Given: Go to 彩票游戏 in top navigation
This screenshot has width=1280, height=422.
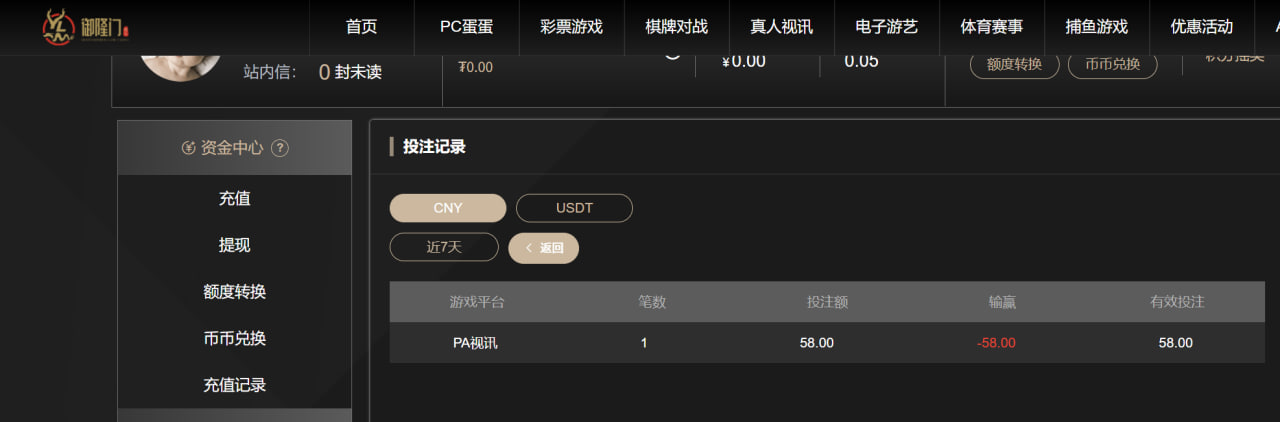Looking at the screenshot, I should coord(571,27).
